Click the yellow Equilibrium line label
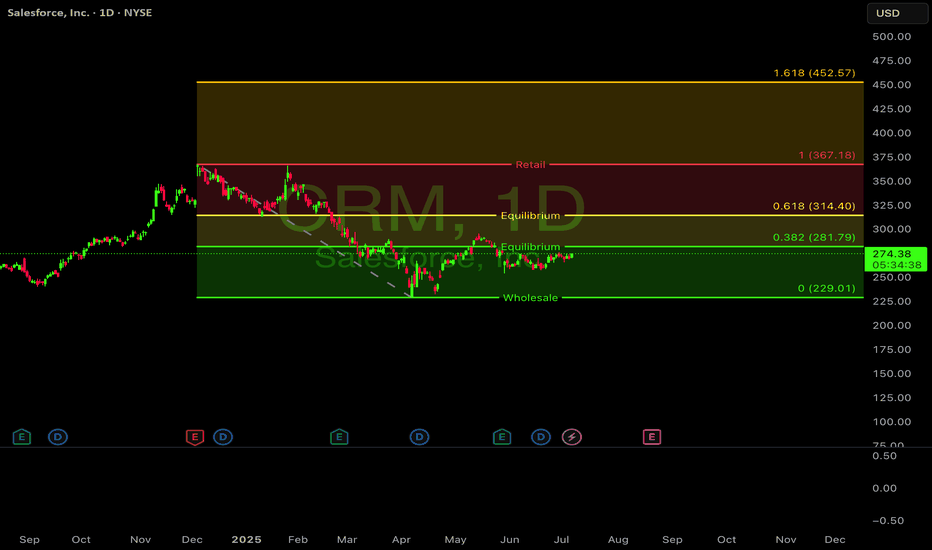 tap(530, 216)
